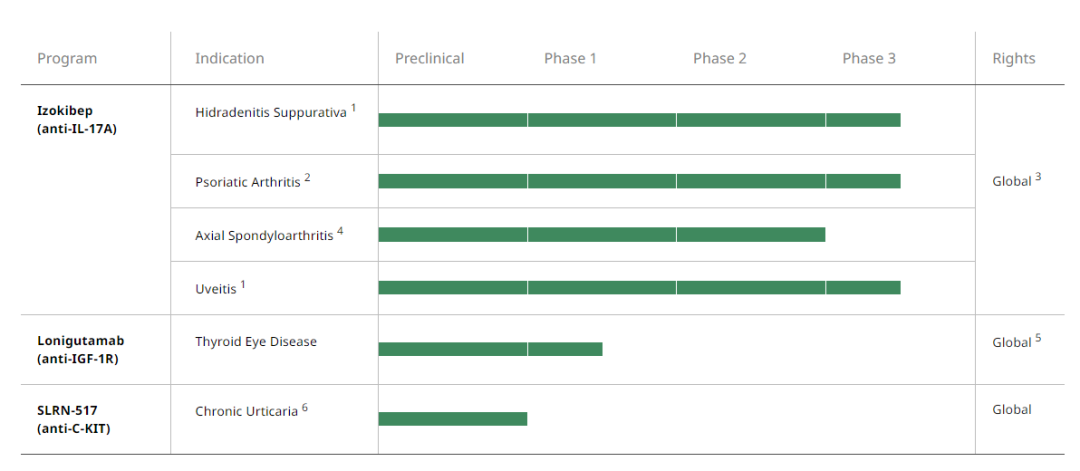This screenshot has width=1080, height=471.
Task: Click the Chronic Urticaria progress bar
Action: (452, 419)
